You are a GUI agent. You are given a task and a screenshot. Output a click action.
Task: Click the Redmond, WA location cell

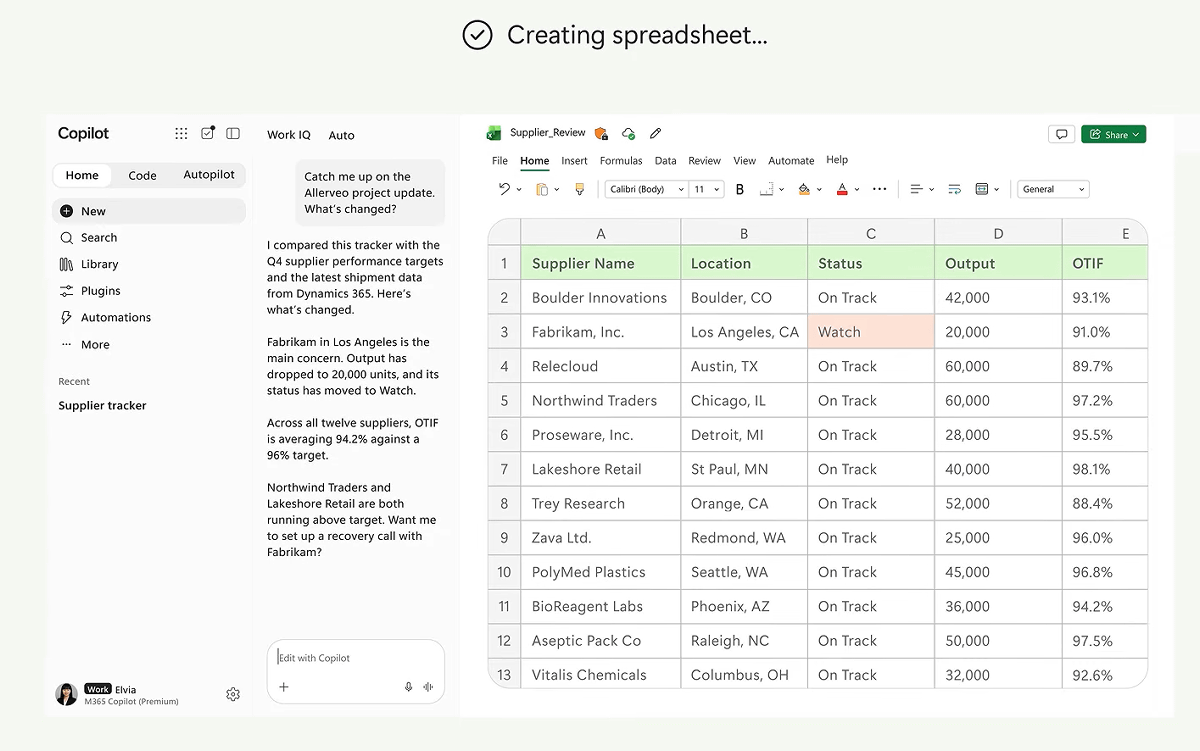[744, 538]
